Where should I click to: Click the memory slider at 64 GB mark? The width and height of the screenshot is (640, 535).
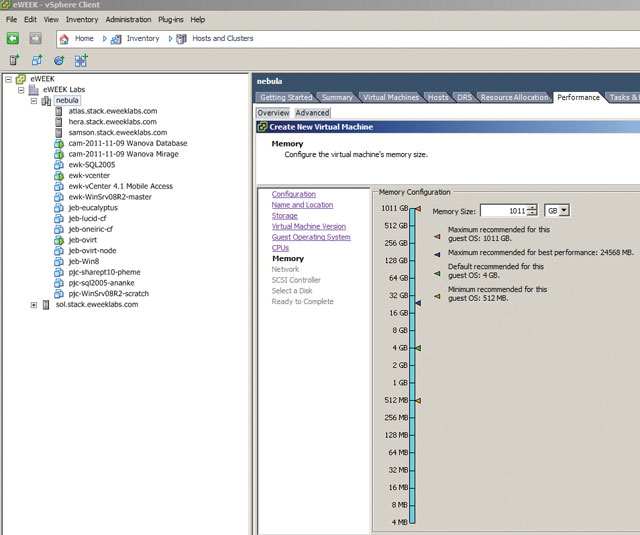click(x=412, y=278)
